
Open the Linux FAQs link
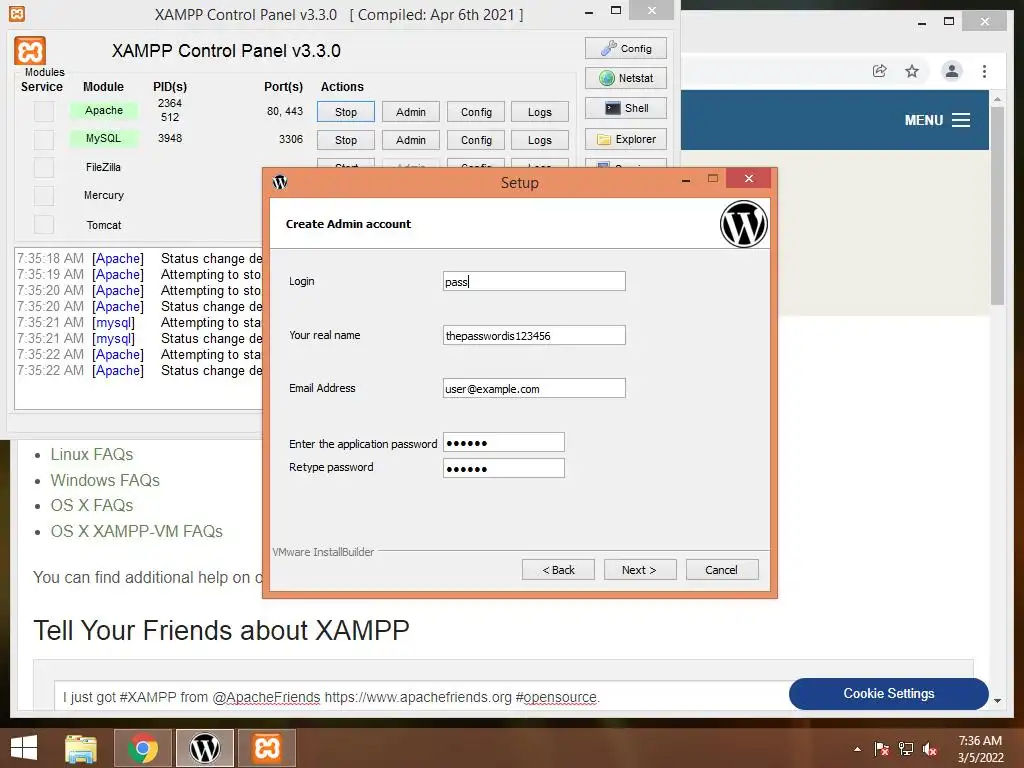coord(92,455)
